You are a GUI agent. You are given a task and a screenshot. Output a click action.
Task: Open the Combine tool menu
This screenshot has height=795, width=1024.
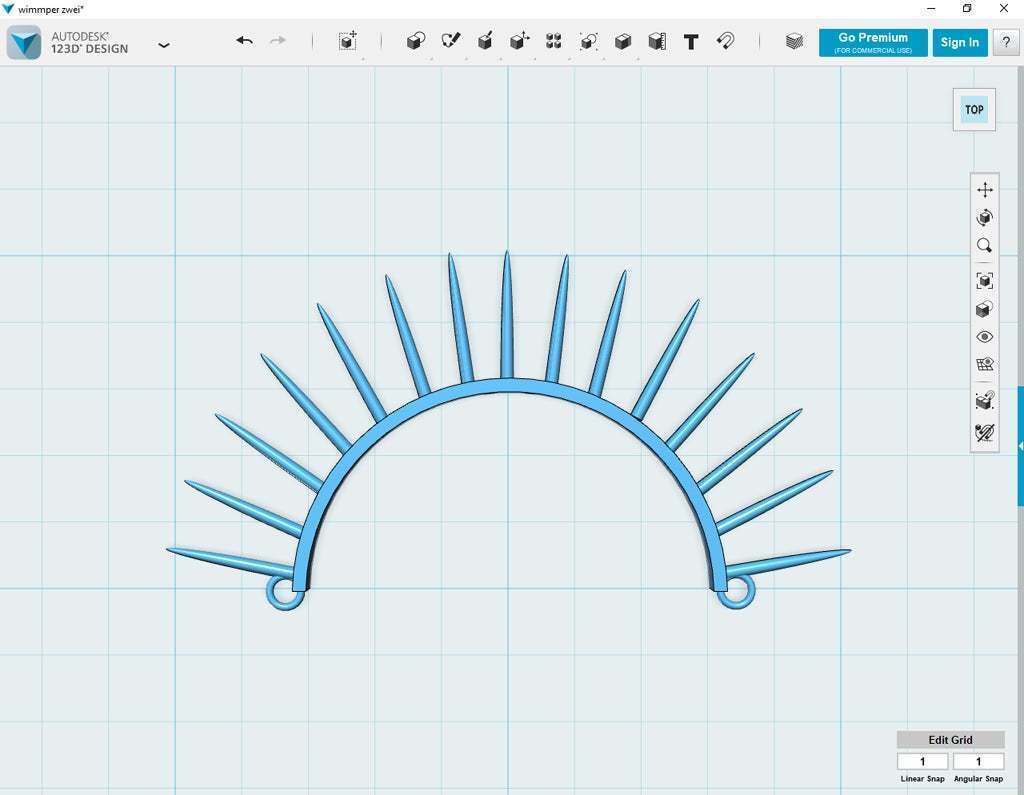click(623, 41)
